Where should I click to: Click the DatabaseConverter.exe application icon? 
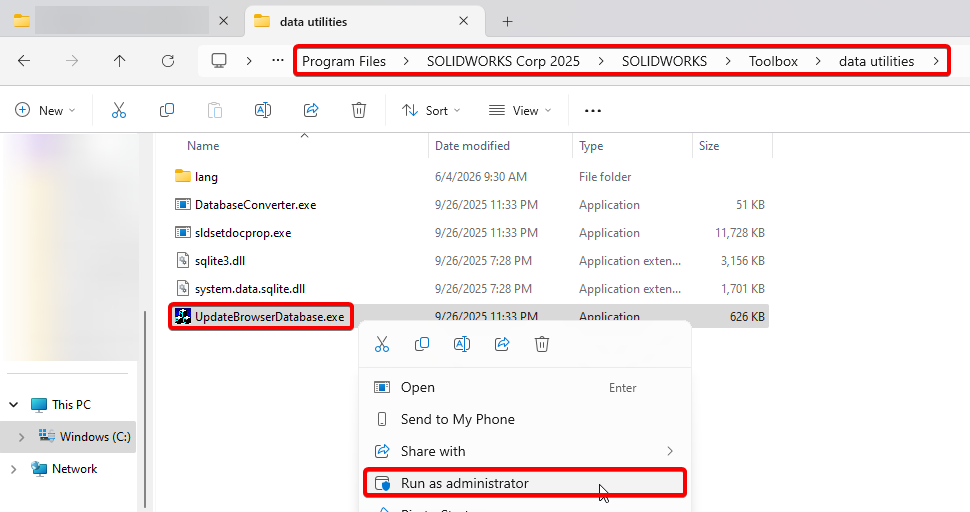182,205
